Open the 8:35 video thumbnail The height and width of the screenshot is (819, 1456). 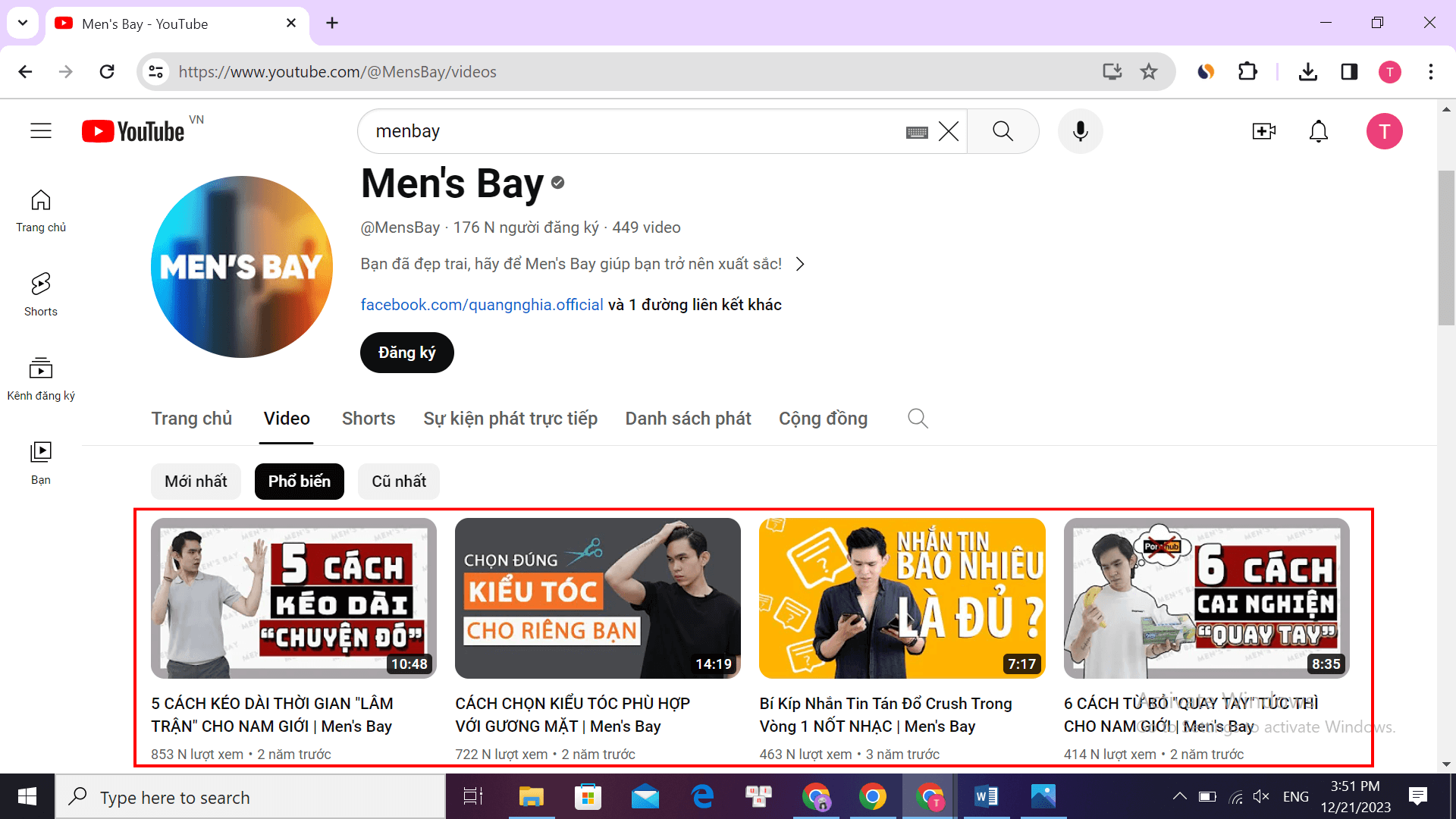click(1207, 598)
